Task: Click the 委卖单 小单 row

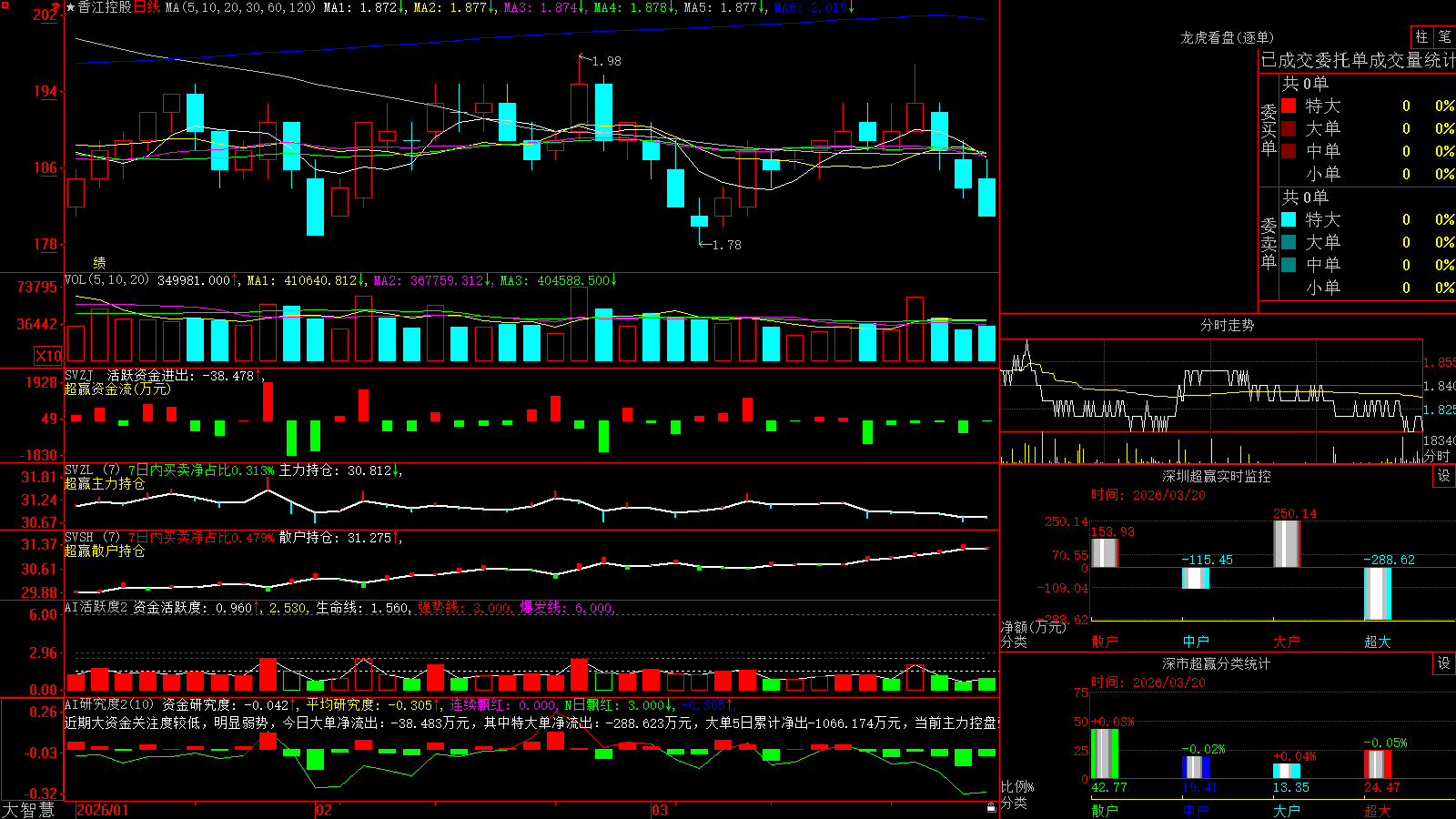Action: 1368,288
